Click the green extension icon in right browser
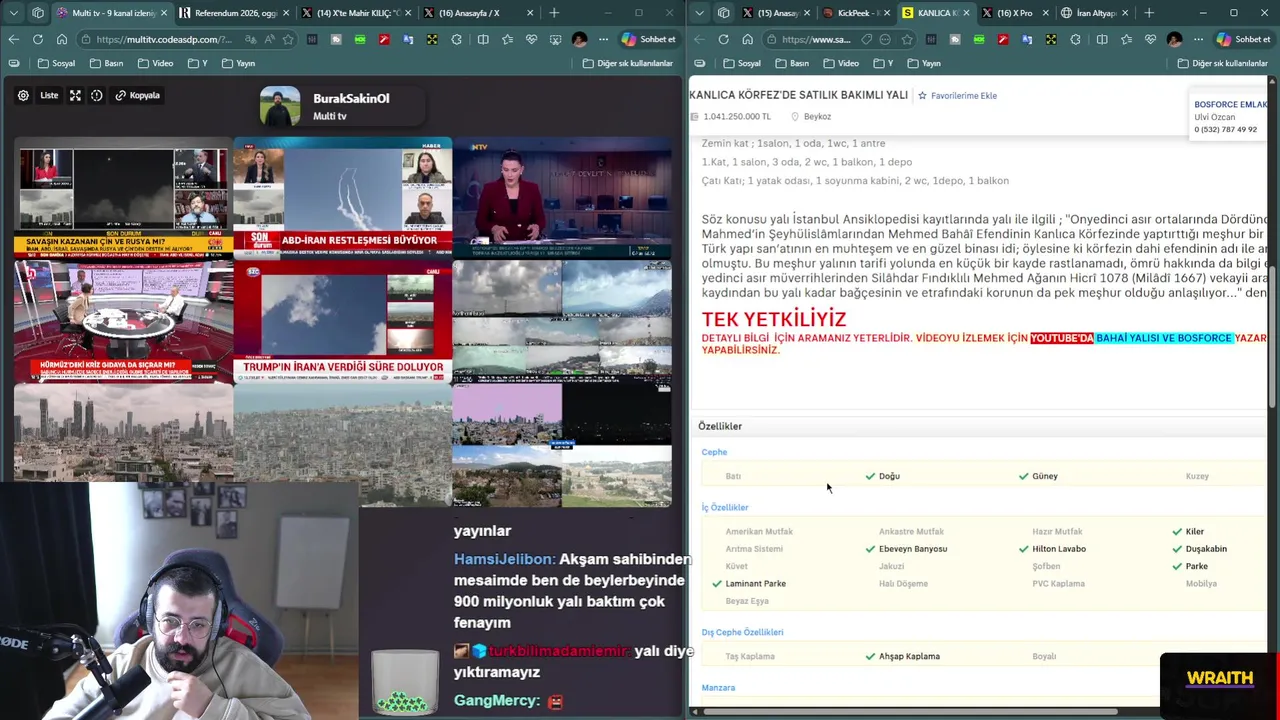 click(x=978, y=39)
